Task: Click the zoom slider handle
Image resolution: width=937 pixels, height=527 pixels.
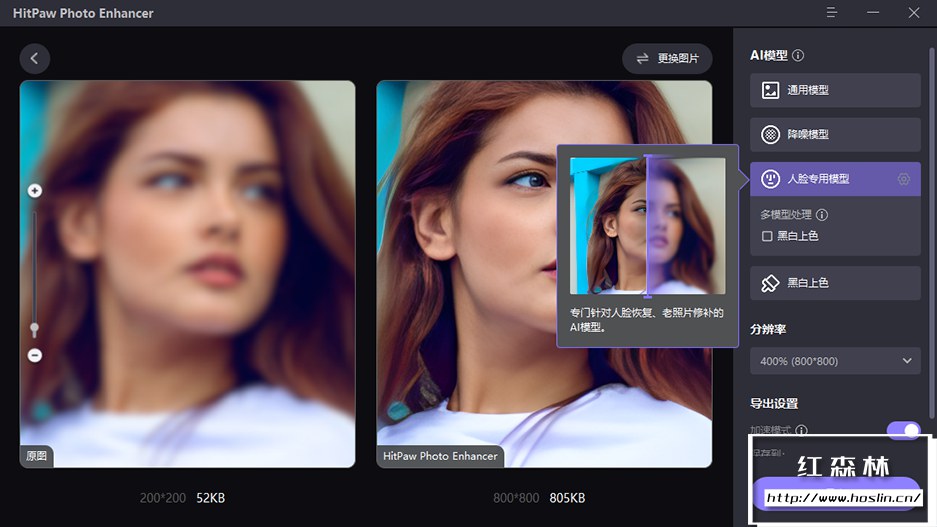Action: pyautogui.click(x=35, y=329)
